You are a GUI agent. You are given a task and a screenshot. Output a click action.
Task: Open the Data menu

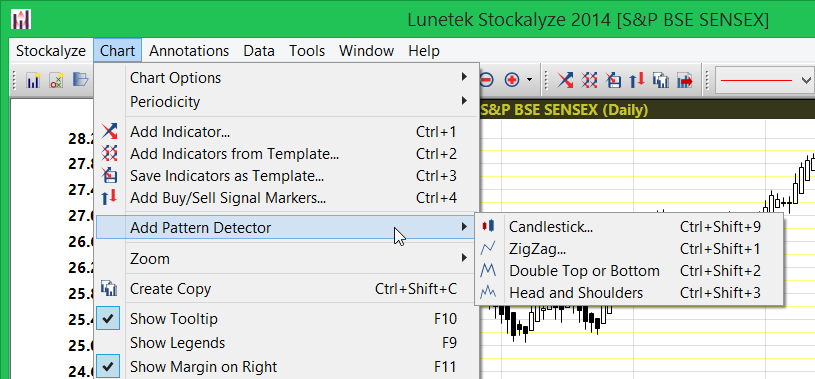(x=259, y=51)
